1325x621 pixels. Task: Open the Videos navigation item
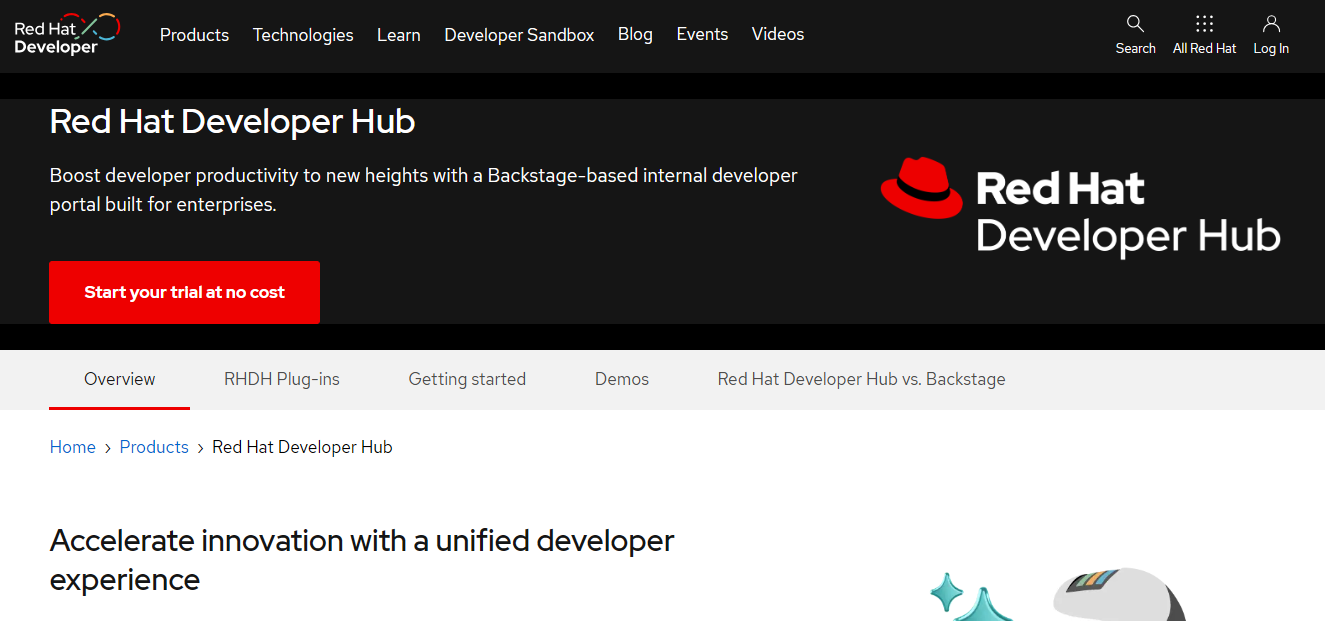(x=778, y=34)
